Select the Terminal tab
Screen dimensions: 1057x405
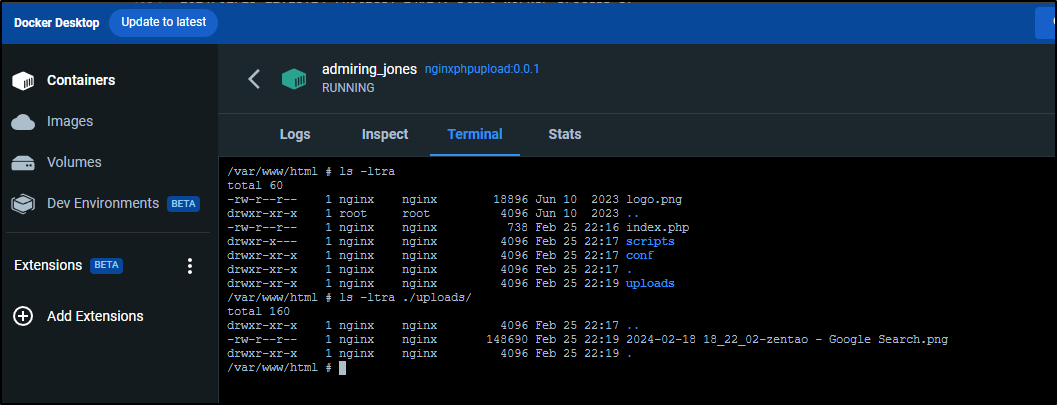click(475, 134)
